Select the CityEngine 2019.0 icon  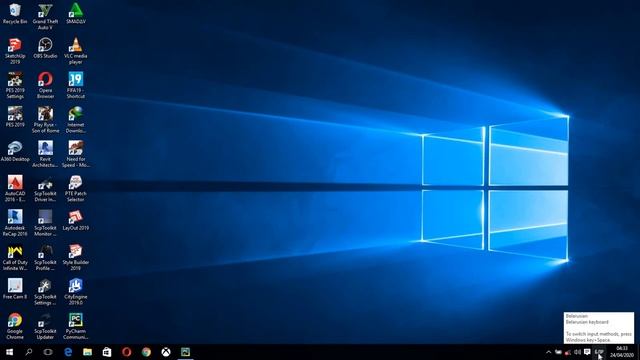coord(76,292)
